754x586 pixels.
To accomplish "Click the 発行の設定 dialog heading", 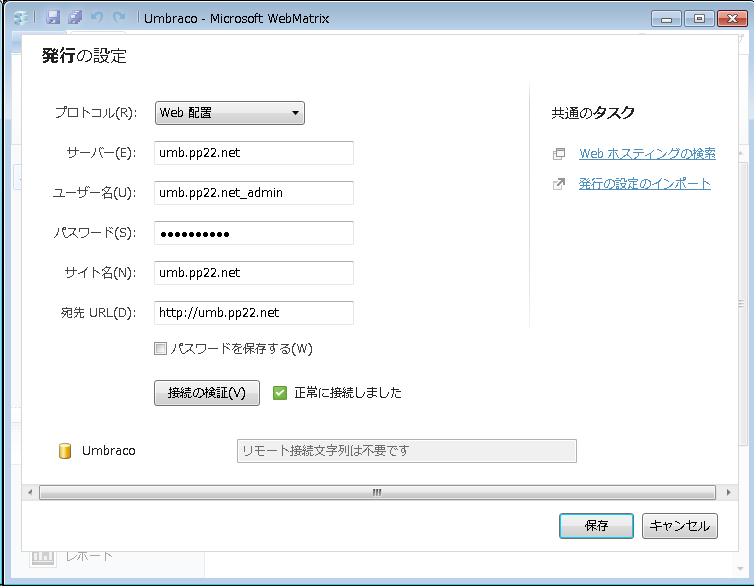I will [84, 56].
